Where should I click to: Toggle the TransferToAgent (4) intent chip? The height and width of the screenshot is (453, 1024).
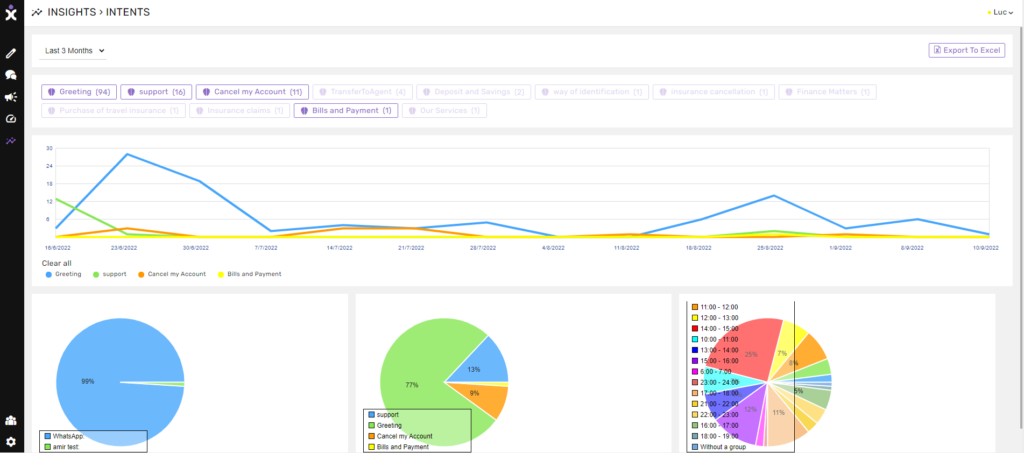click(362, 92)
